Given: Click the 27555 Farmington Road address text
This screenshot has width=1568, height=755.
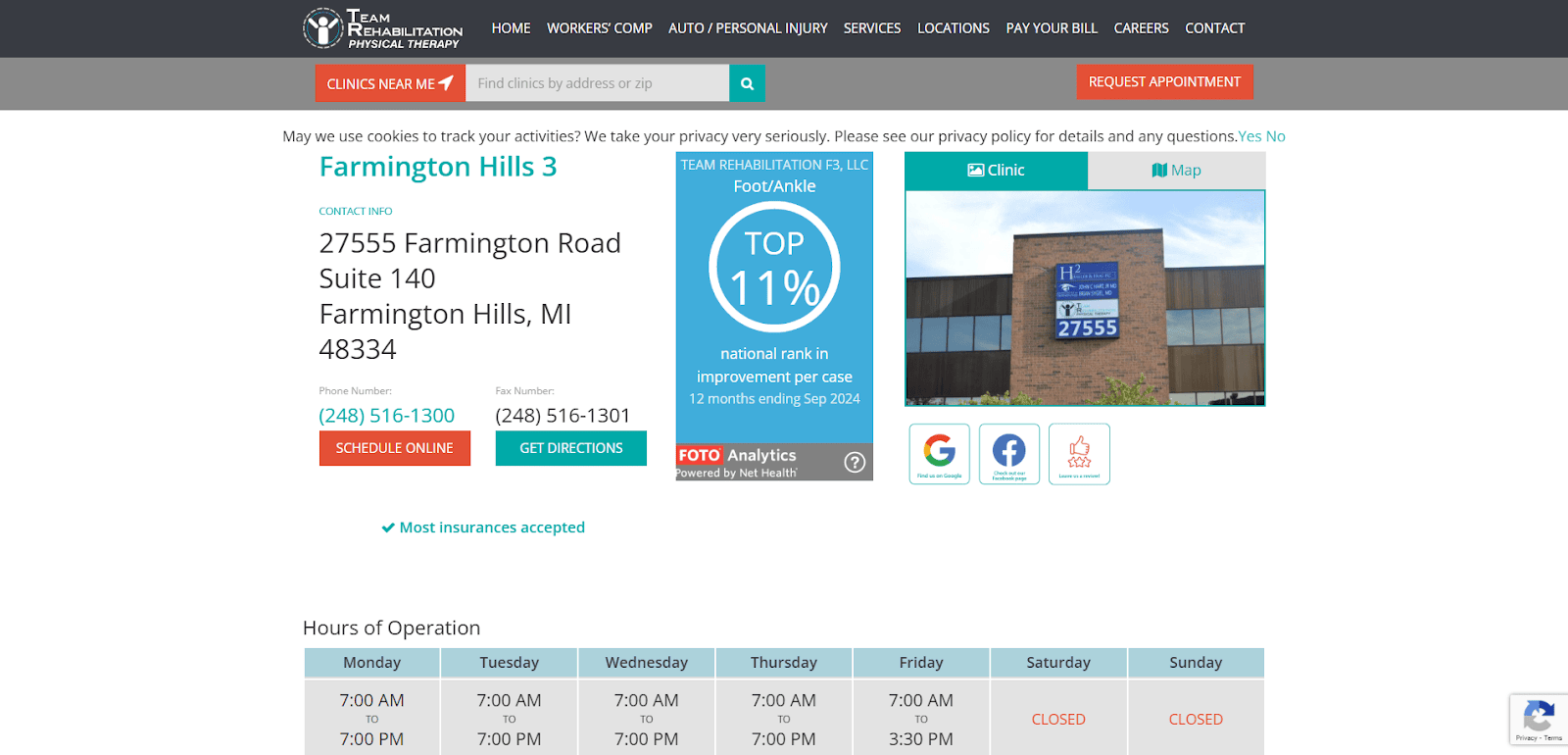Looking at the screenshot, I should point(470,243).
